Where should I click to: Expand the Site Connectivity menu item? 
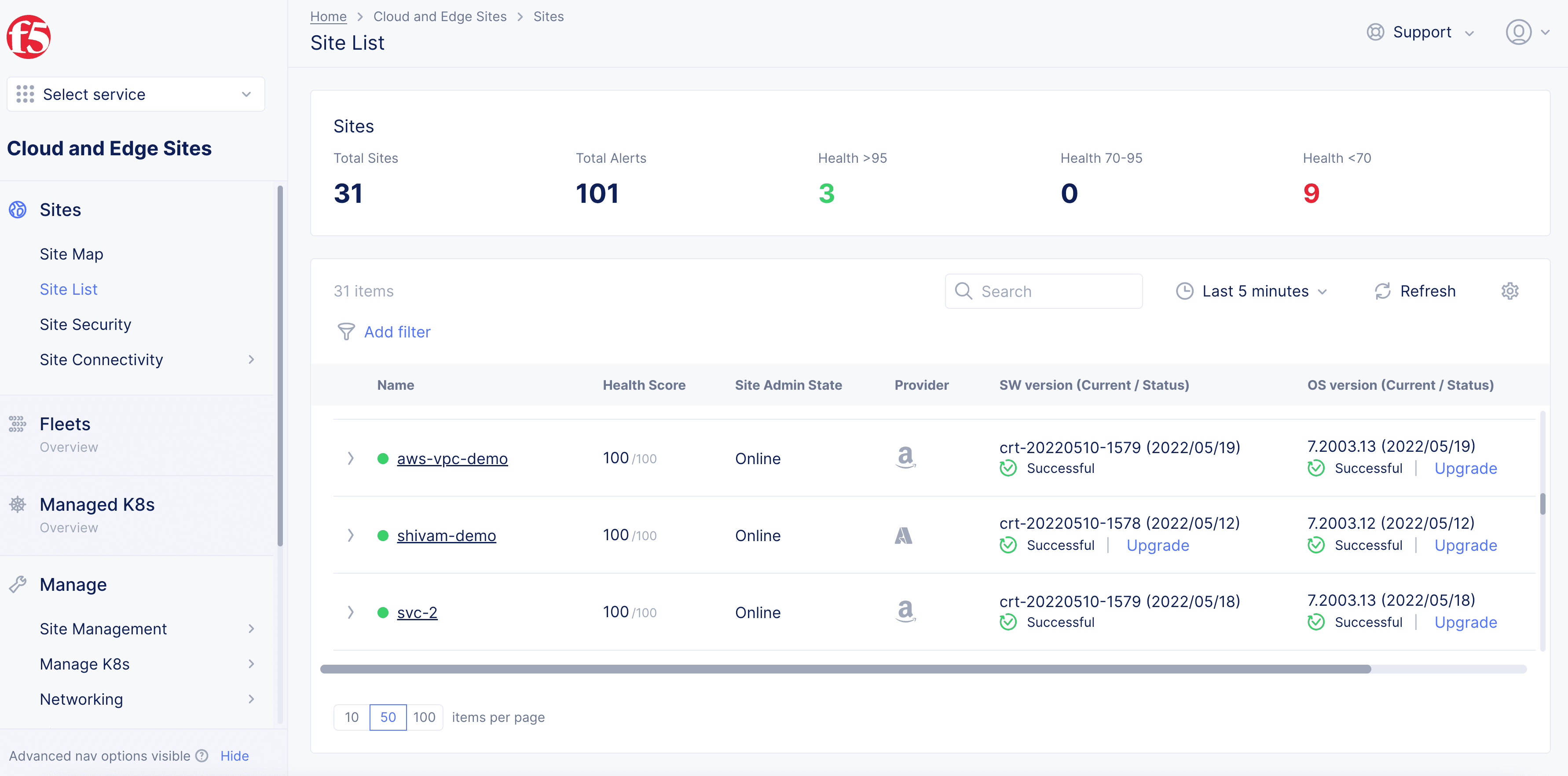(x=253, y=358)
